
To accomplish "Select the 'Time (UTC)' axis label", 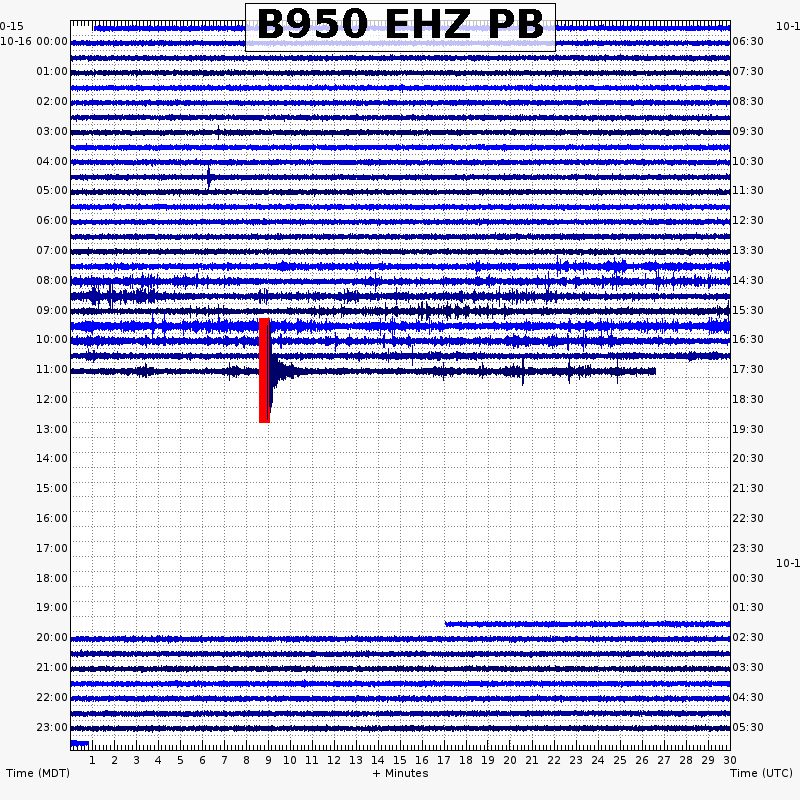I will click(761, 773).
